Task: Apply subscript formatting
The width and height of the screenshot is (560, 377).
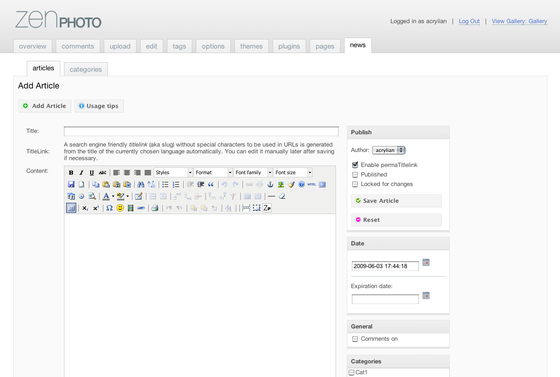Action: [x=85, y=208]
